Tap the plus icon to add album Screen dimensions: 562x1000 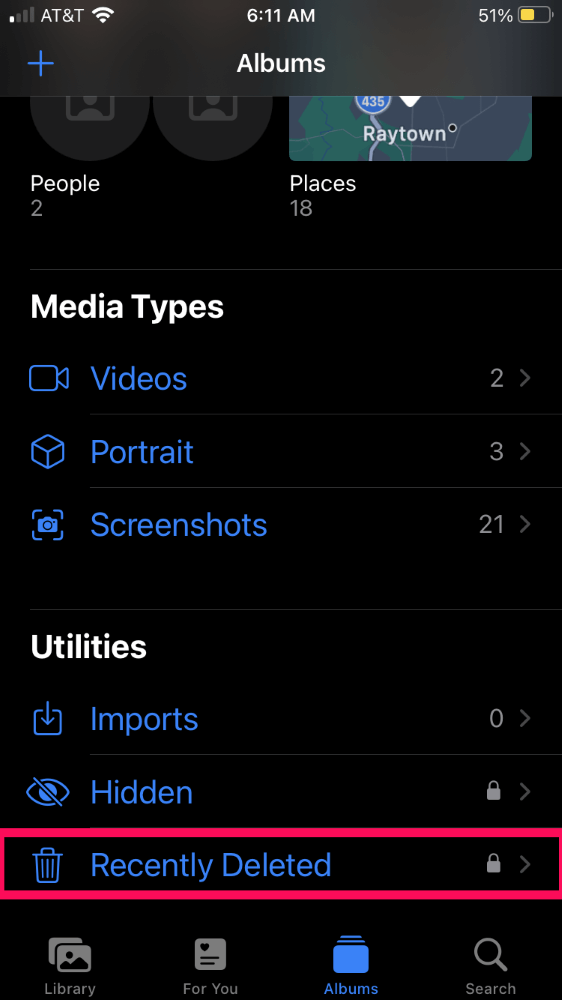click(41, 64)
